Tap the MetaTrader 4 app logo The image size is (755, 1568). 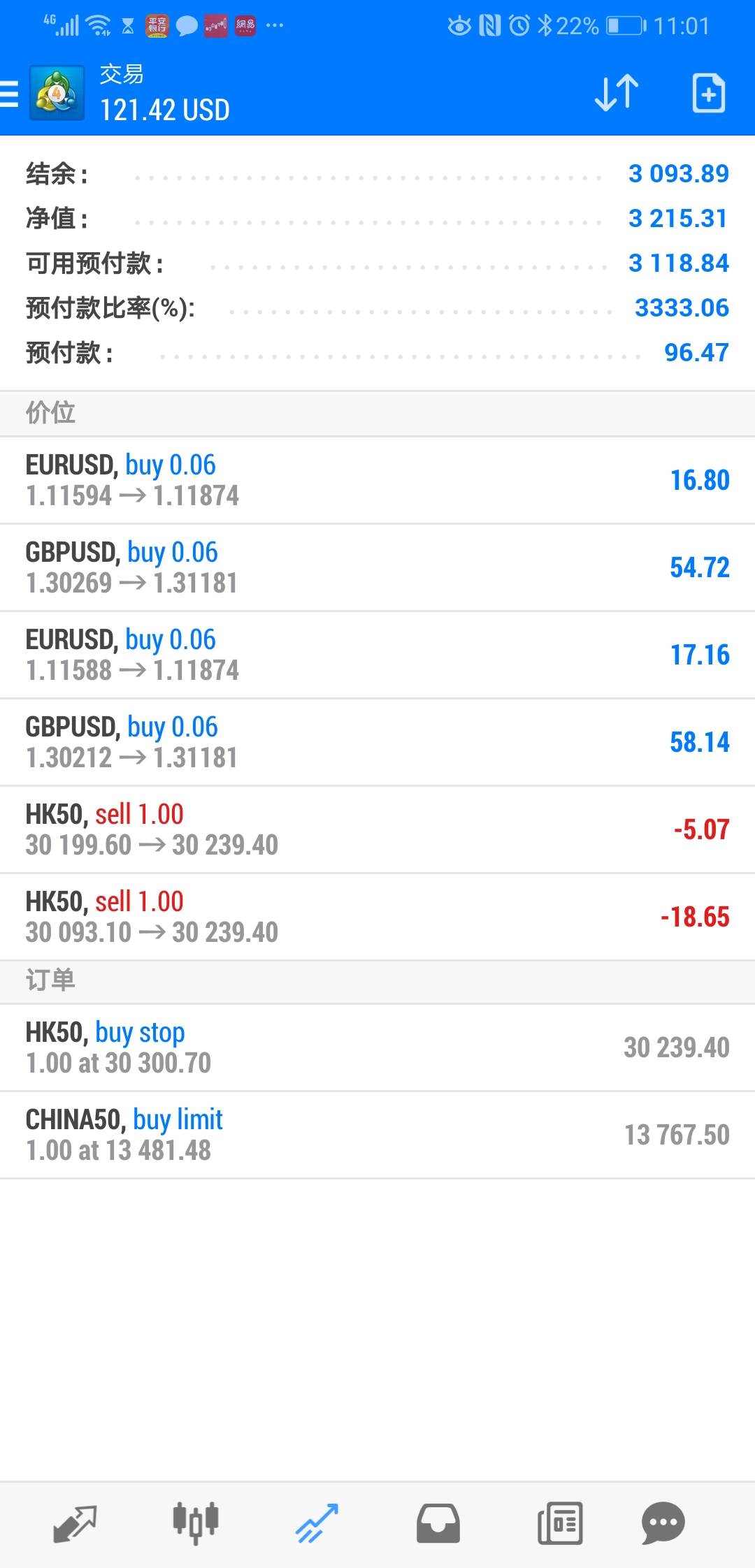point(57,93)
